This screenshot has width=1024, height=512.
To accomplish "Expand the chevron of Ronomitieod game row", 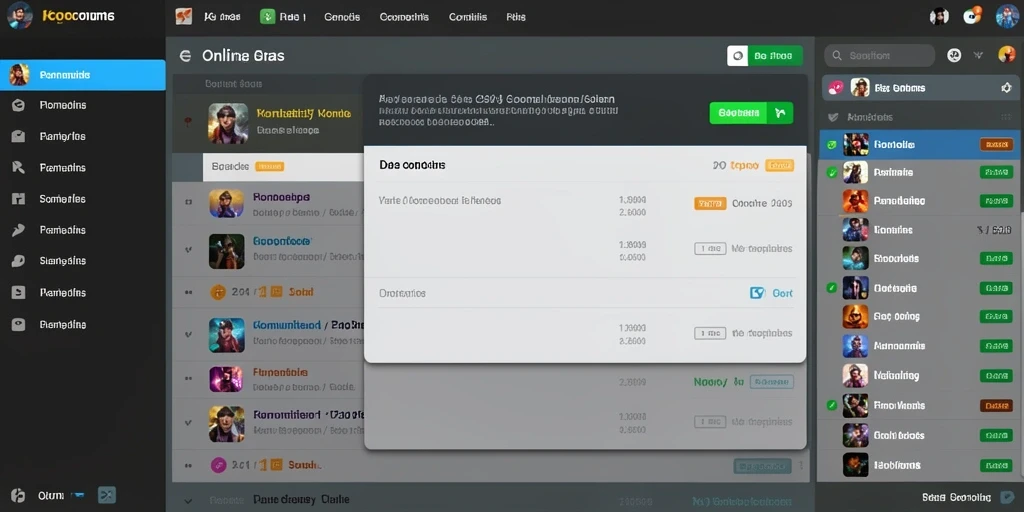I will (x=189, y=423).
